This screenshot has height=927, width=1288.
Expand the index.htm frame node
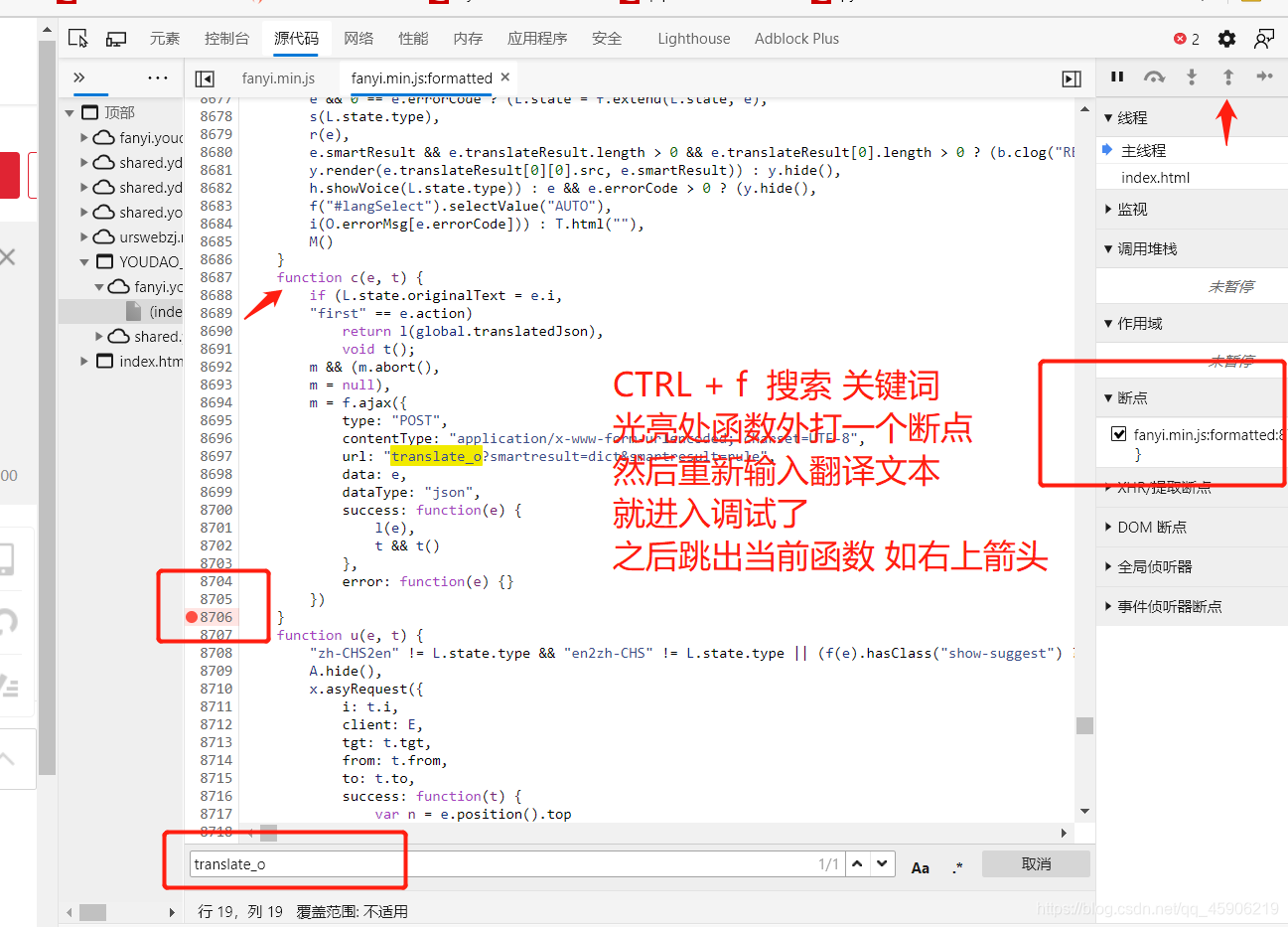84,361
